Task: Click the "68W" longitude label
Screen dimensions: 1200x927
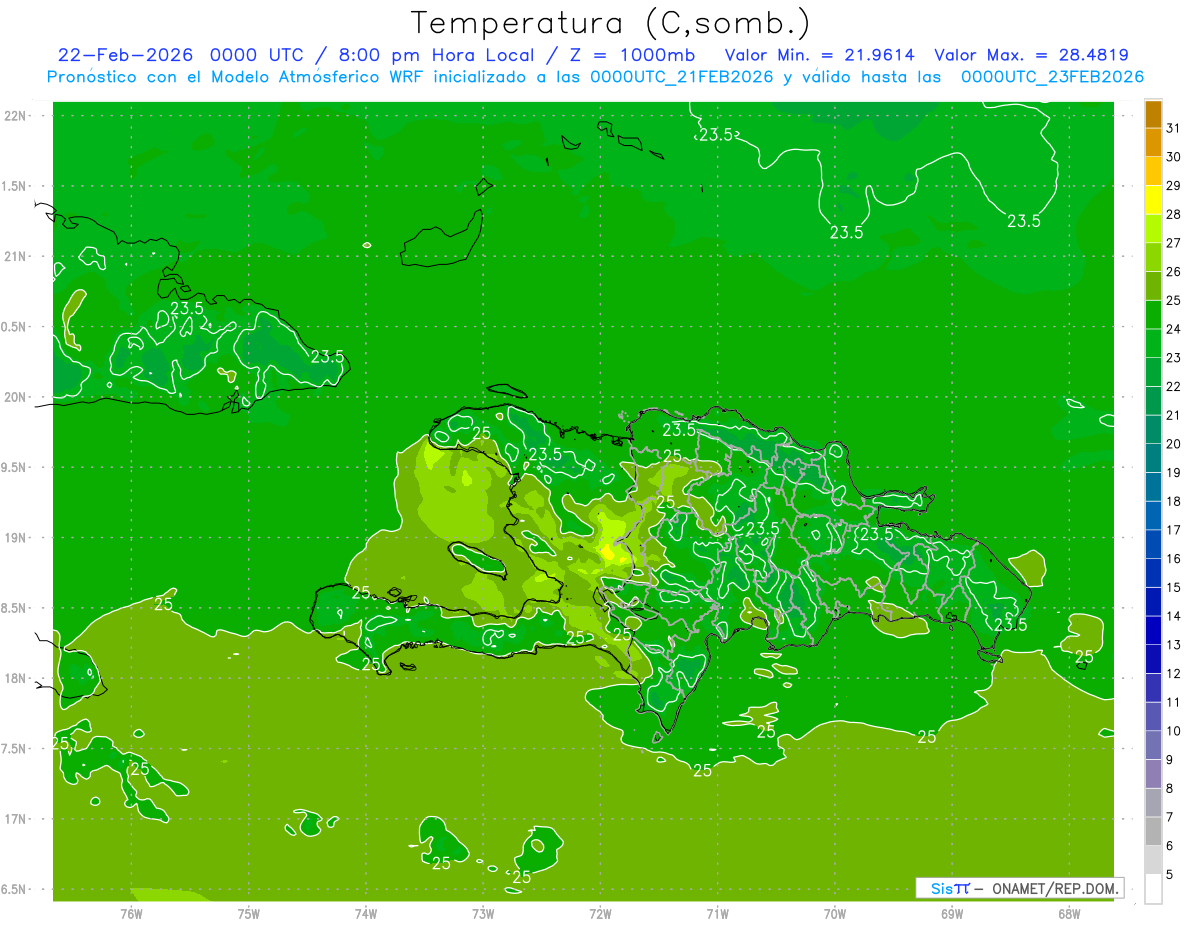Action: click(x=1069, y=913)
